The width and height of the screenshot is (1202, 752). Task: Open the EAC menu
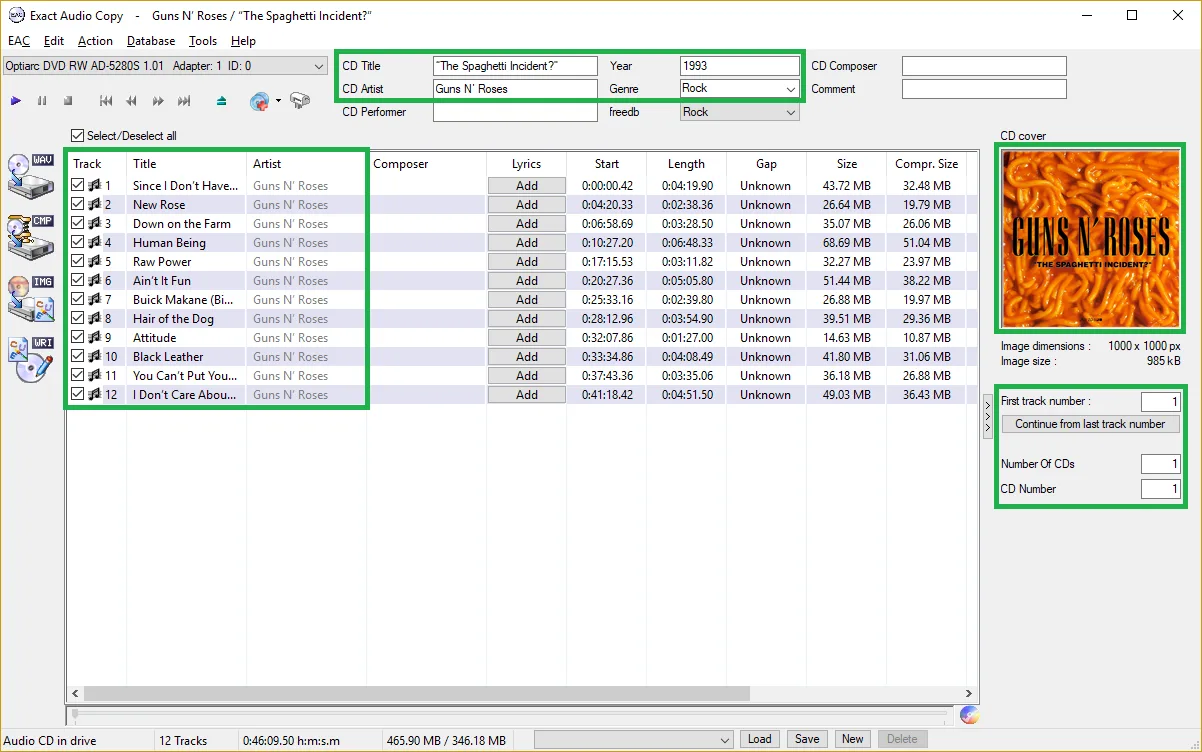tap(19, 41)
